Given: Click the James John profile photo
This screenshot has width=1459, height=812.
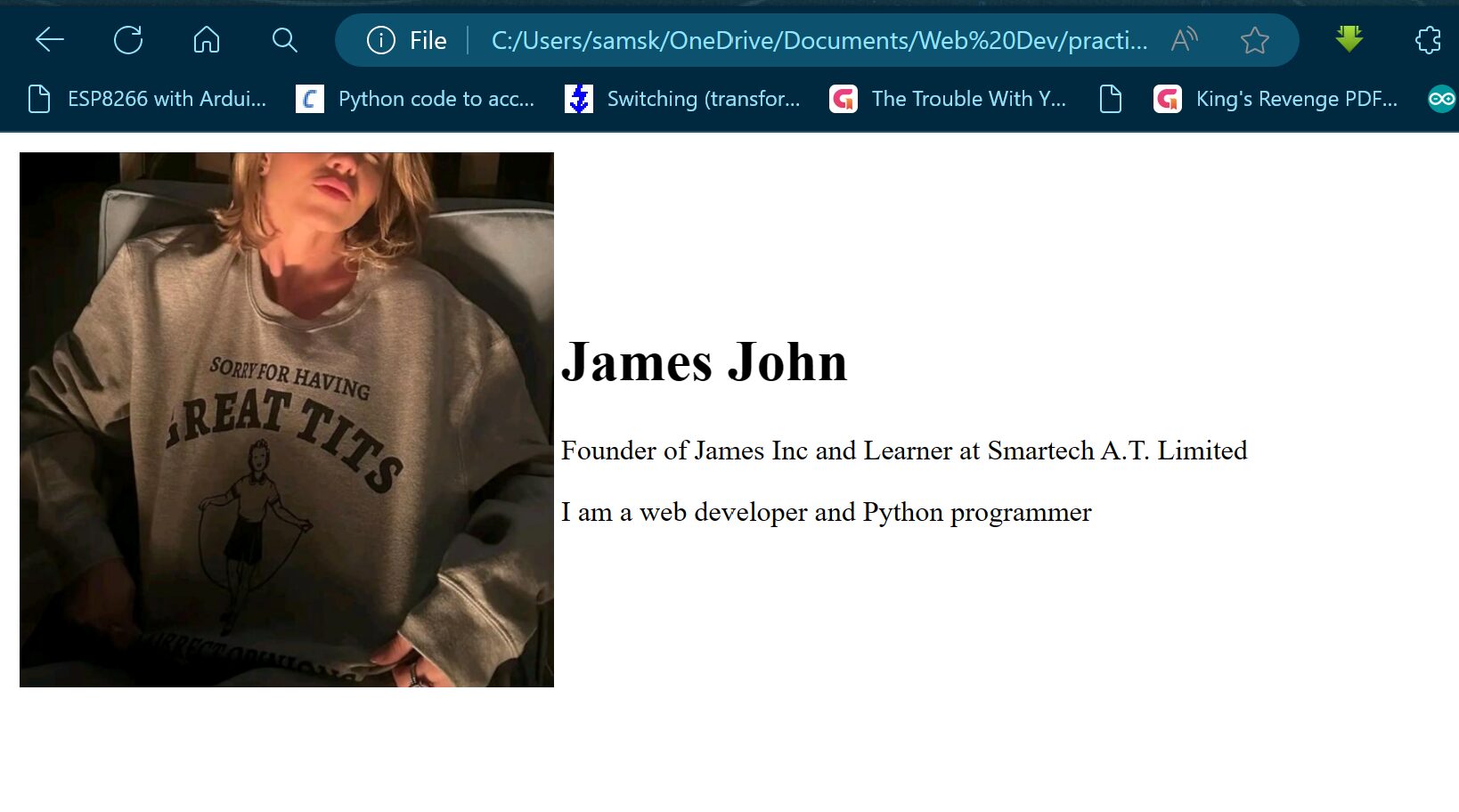Looking at the screenshot, I should coord(286,418).
